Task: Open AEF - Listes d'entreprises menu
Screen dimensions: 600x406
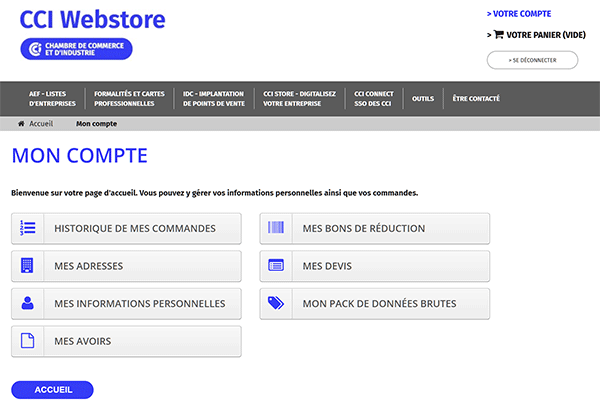Action: 52,99
